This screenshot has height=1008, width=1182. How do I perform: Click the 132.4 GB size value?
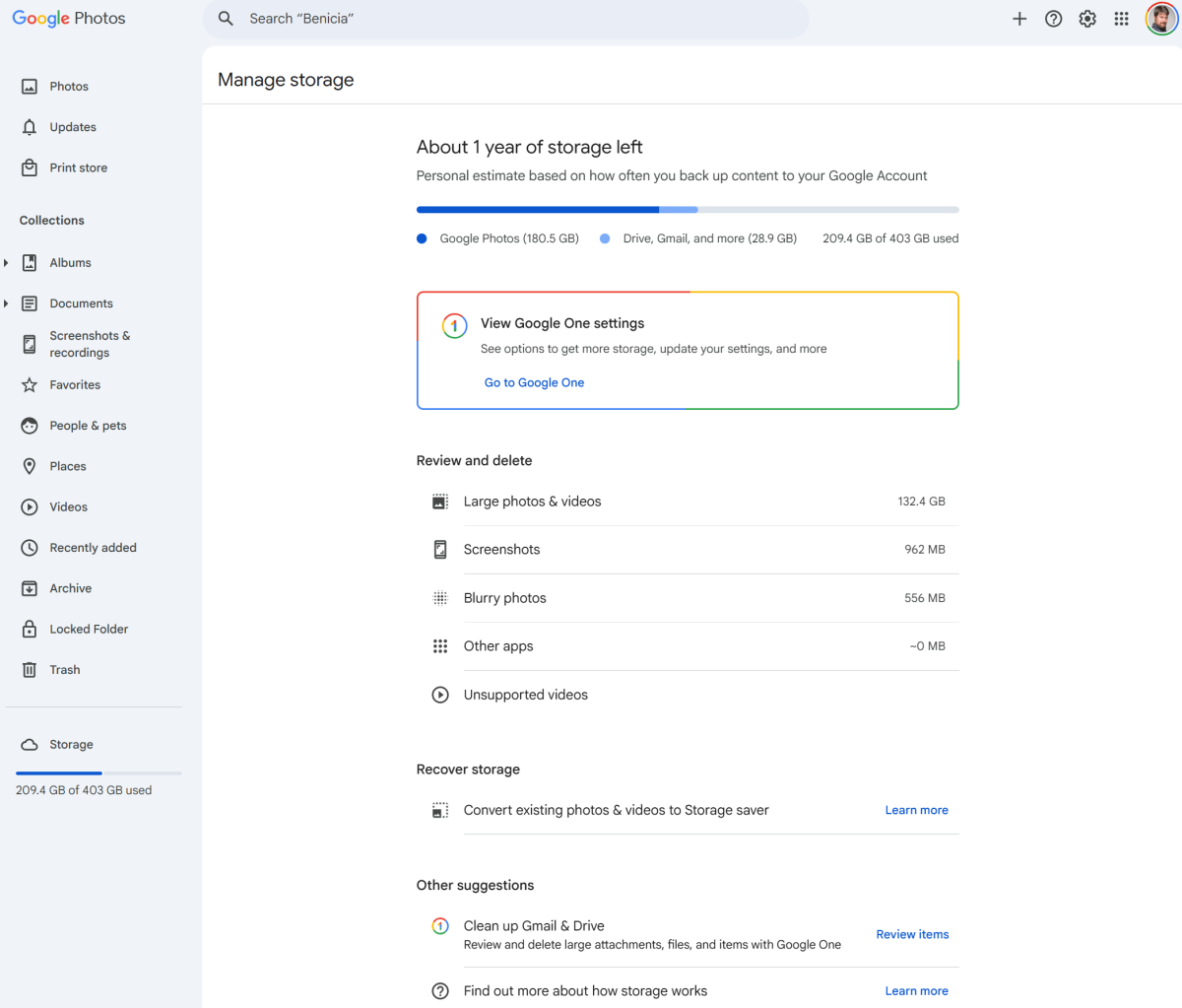pos(922,502)
